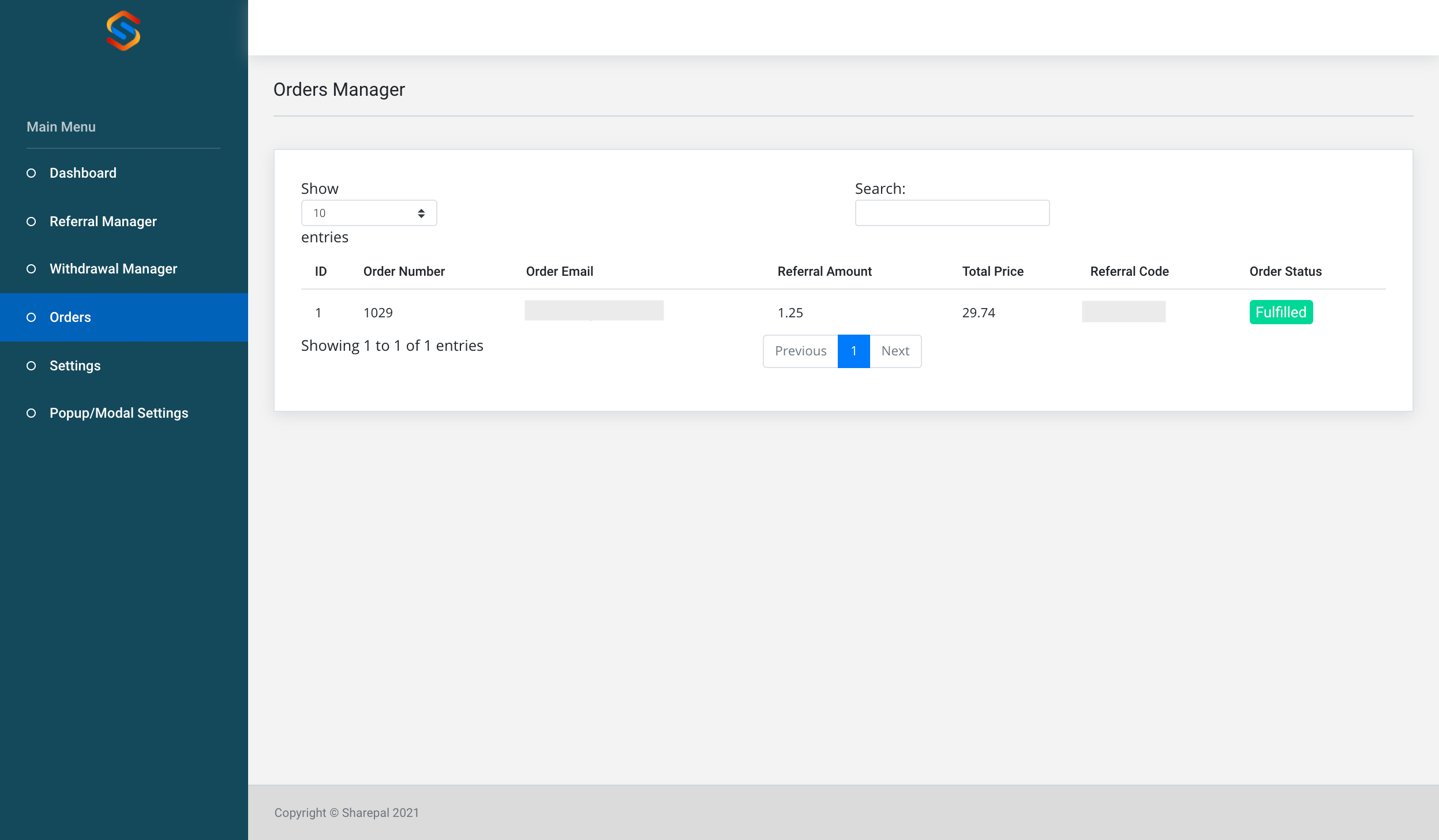Click the circle icon beside Dashboard

[x=31, y=173]
